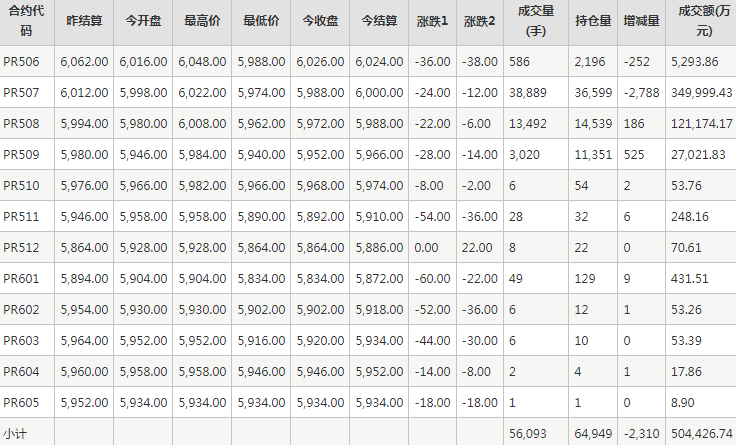Select the 最高价 column header
Viewport: 736px width, 445px height.
pyautogui.click(x=202, y=21)
